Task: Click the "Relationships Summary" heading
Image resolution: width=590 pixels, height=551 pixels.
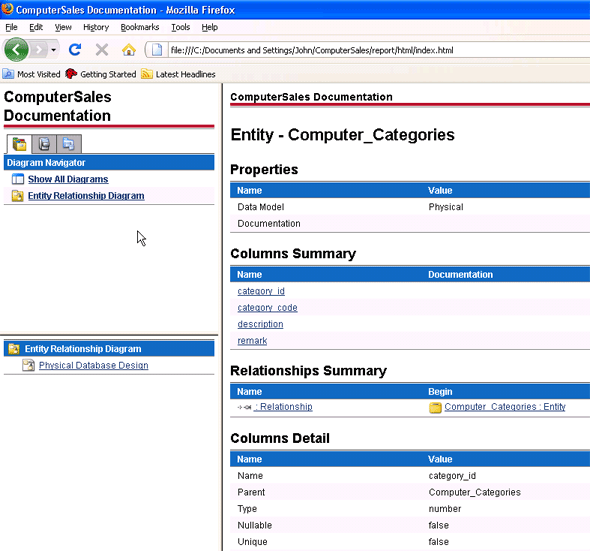Action: click(308, 371)
